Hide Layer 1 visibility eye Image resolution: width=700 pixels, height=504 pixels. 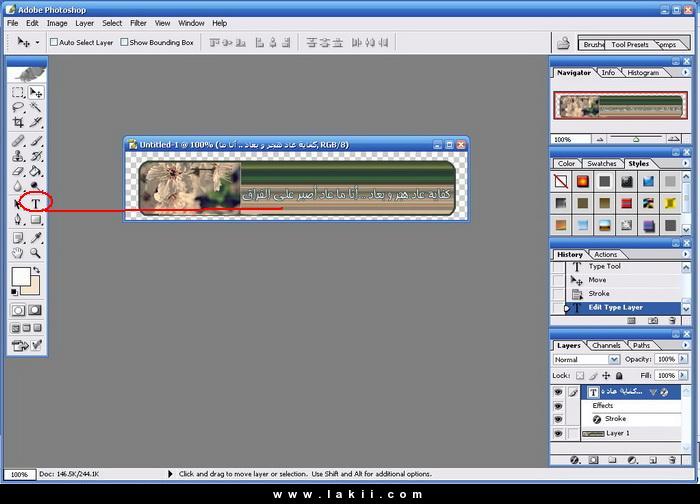[x=558, y=433]
